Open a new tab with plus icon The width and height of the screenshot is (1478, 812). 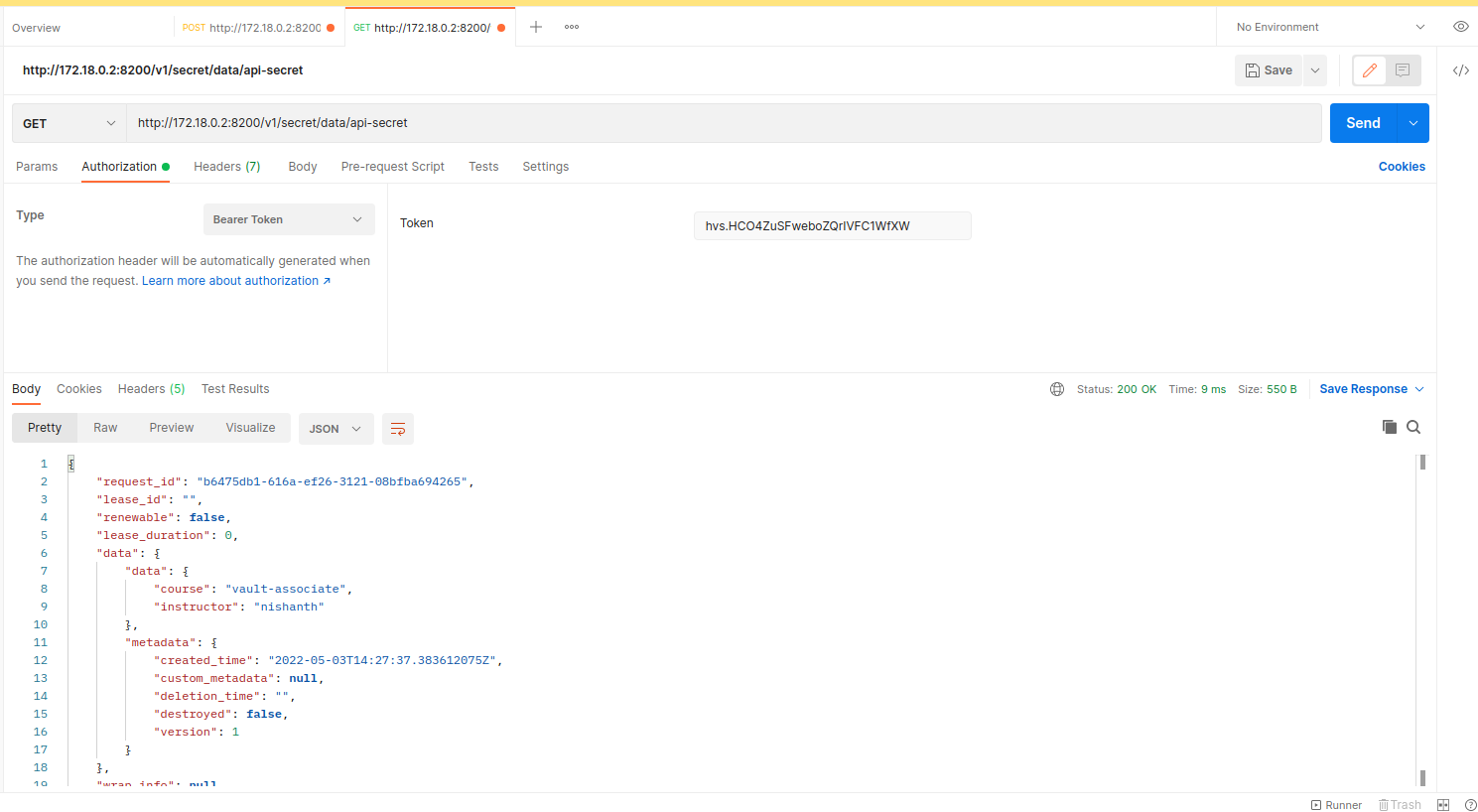(x=536, y=27)
